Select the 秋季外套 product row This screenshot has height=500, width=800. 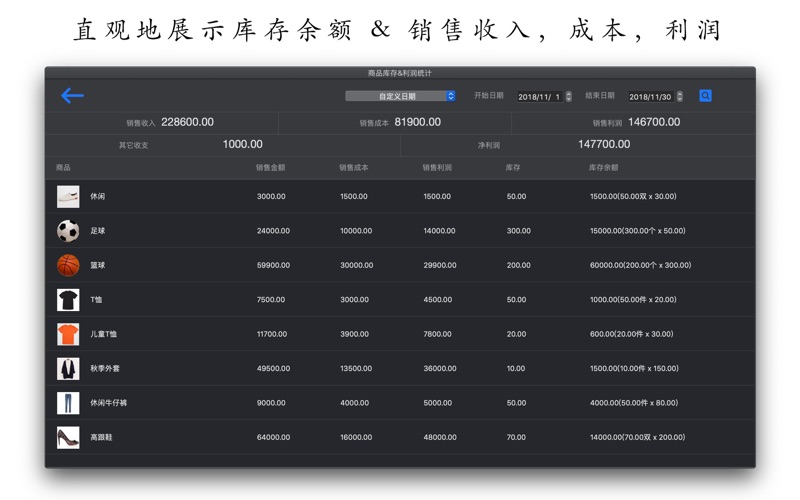coord(400,369)
